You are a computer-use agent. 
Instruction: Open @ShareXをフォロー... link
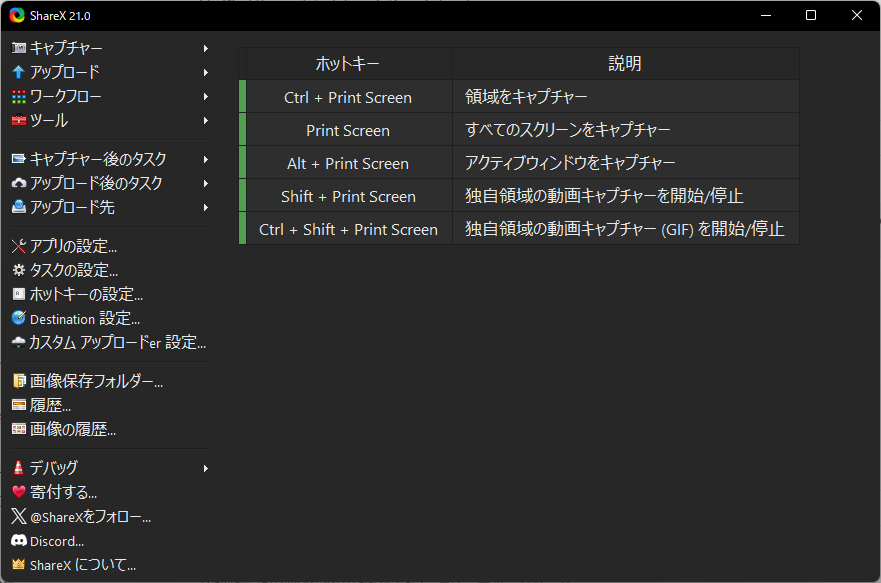click(x=111, y=517)
